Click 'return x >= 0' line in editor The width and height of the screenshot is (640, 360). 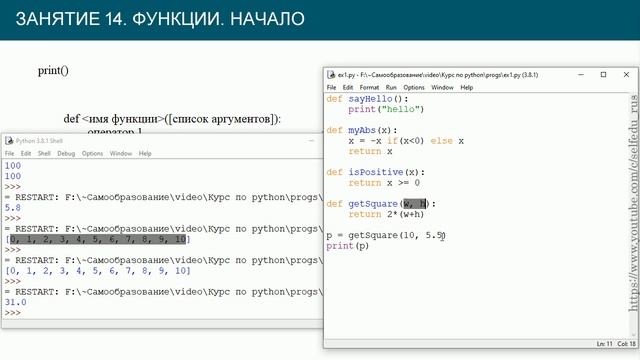pos(384,183)
